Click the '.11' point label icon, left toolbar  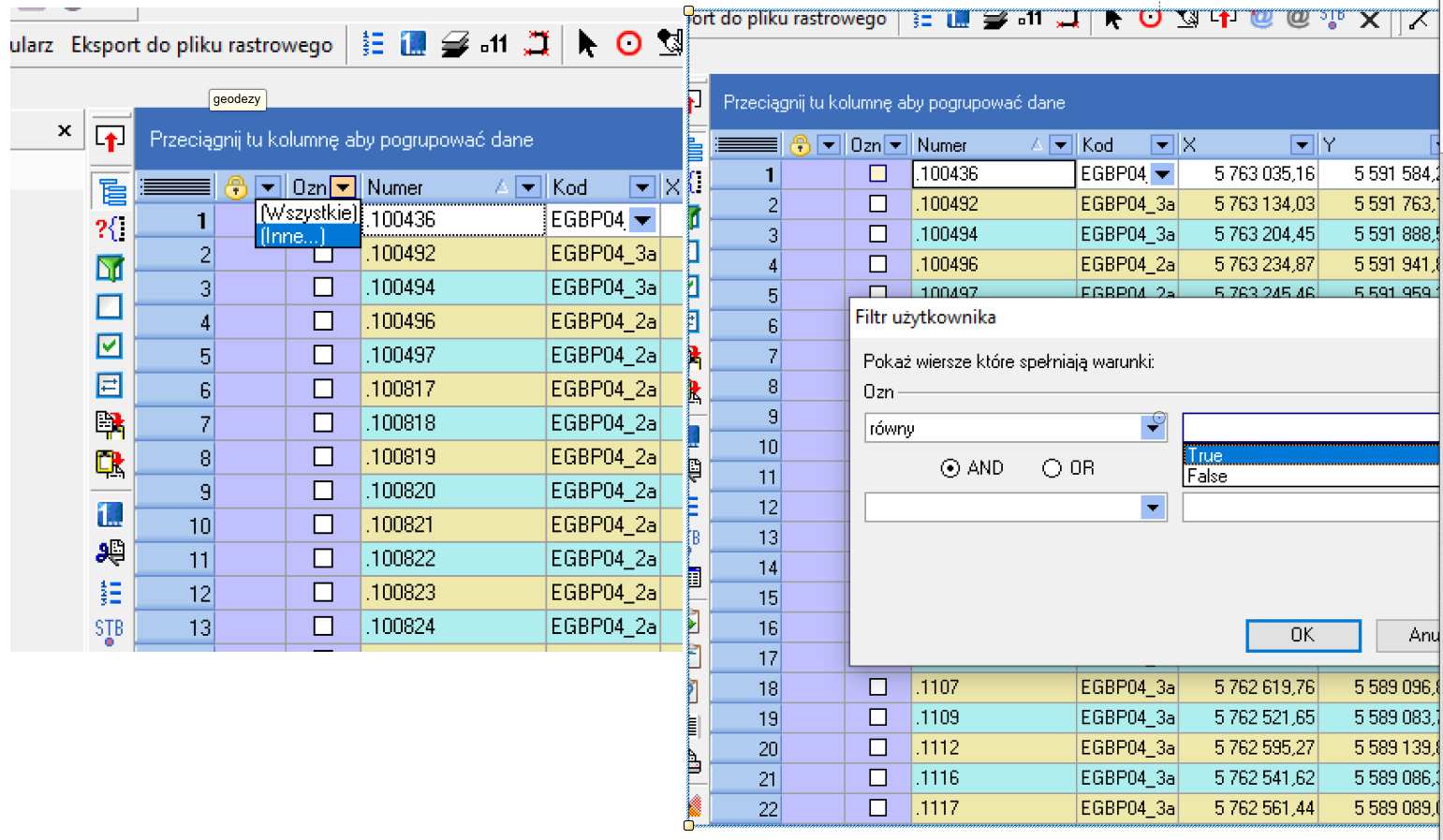coord(494,44)
